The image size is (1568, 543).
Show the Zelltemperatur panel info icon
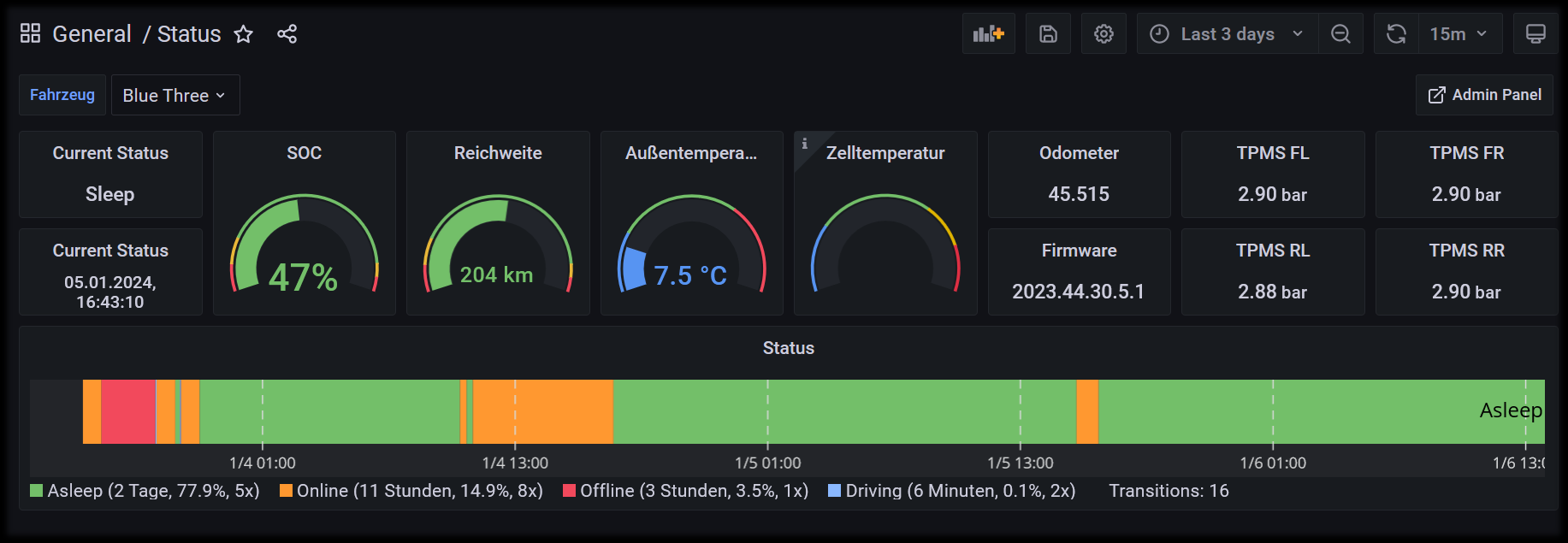804,144
